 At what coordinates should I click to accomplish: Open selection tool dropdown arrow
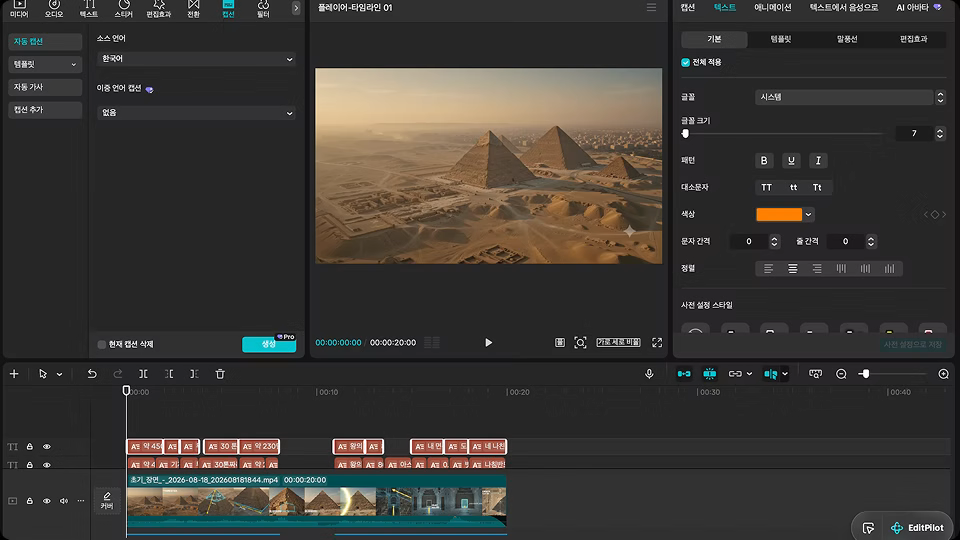click(x=59, y=374)
